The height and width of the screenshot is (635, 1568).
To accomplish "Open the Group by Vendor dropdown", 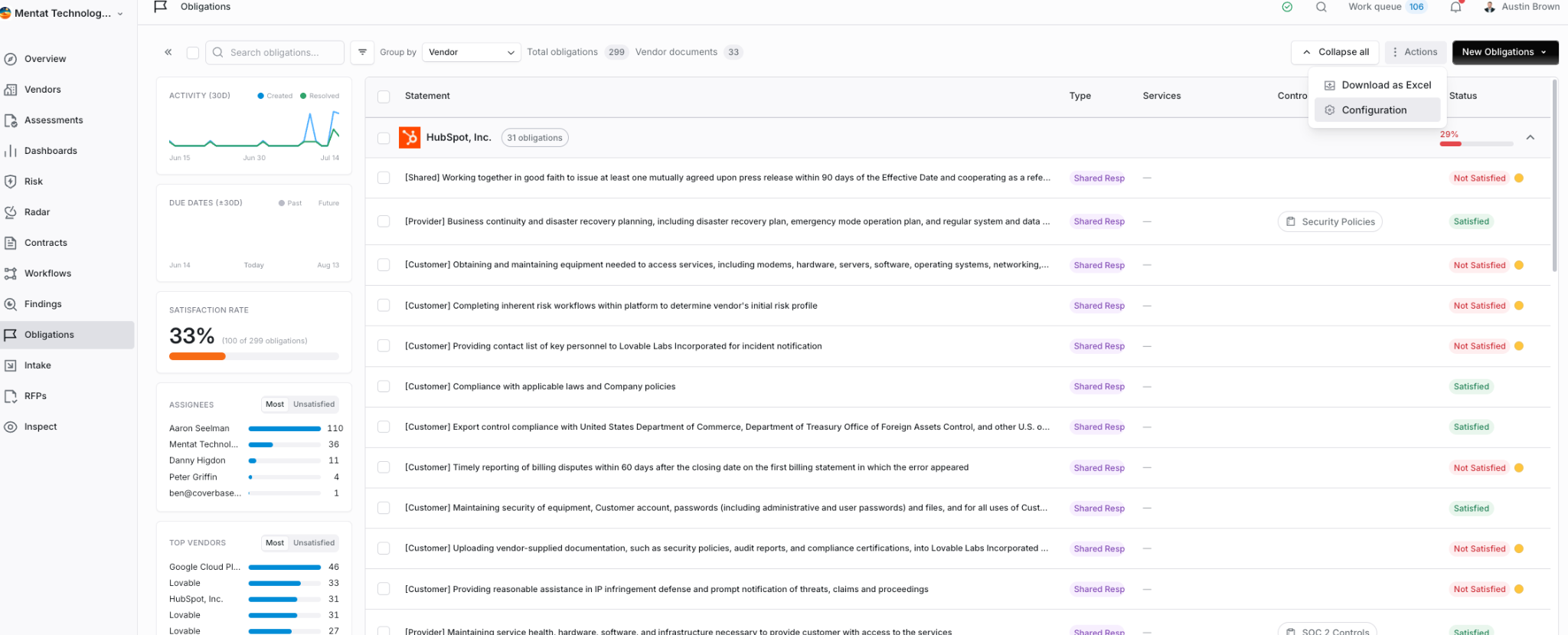I will (x=471, y=52).
